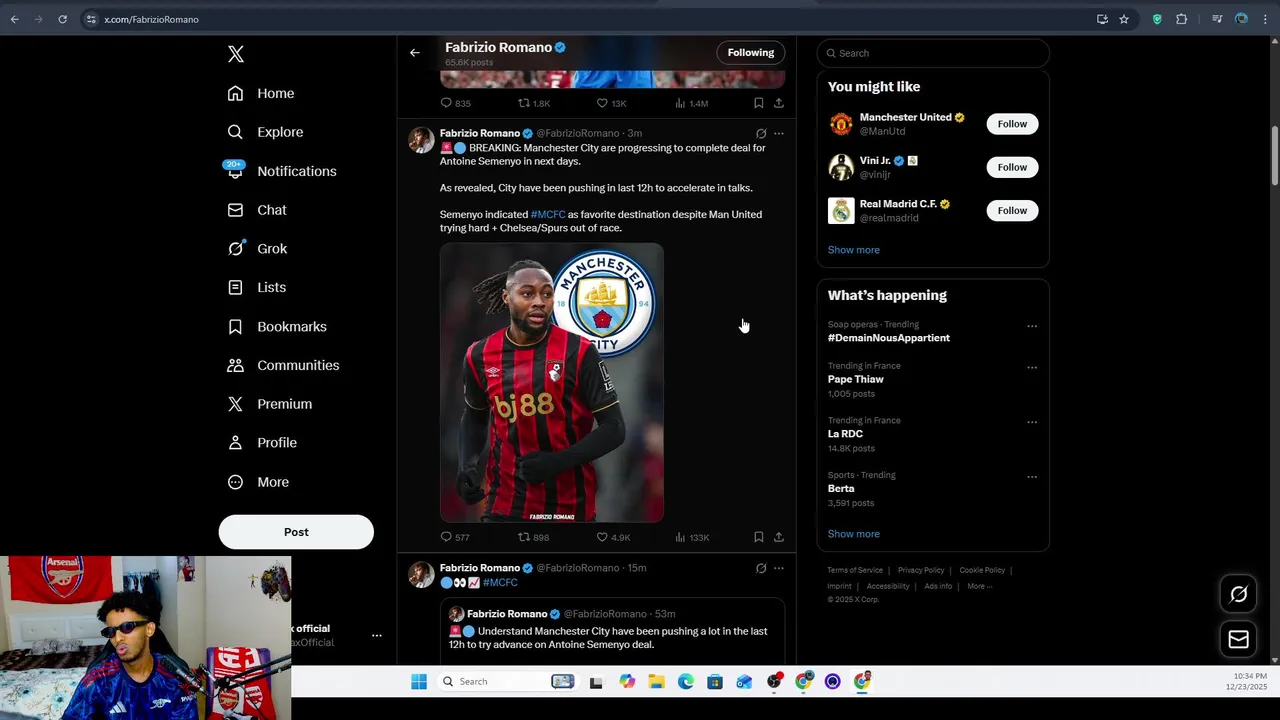Open options for #DemainNousAppartient trend
1280x720 pixels.
[1032, 326]
